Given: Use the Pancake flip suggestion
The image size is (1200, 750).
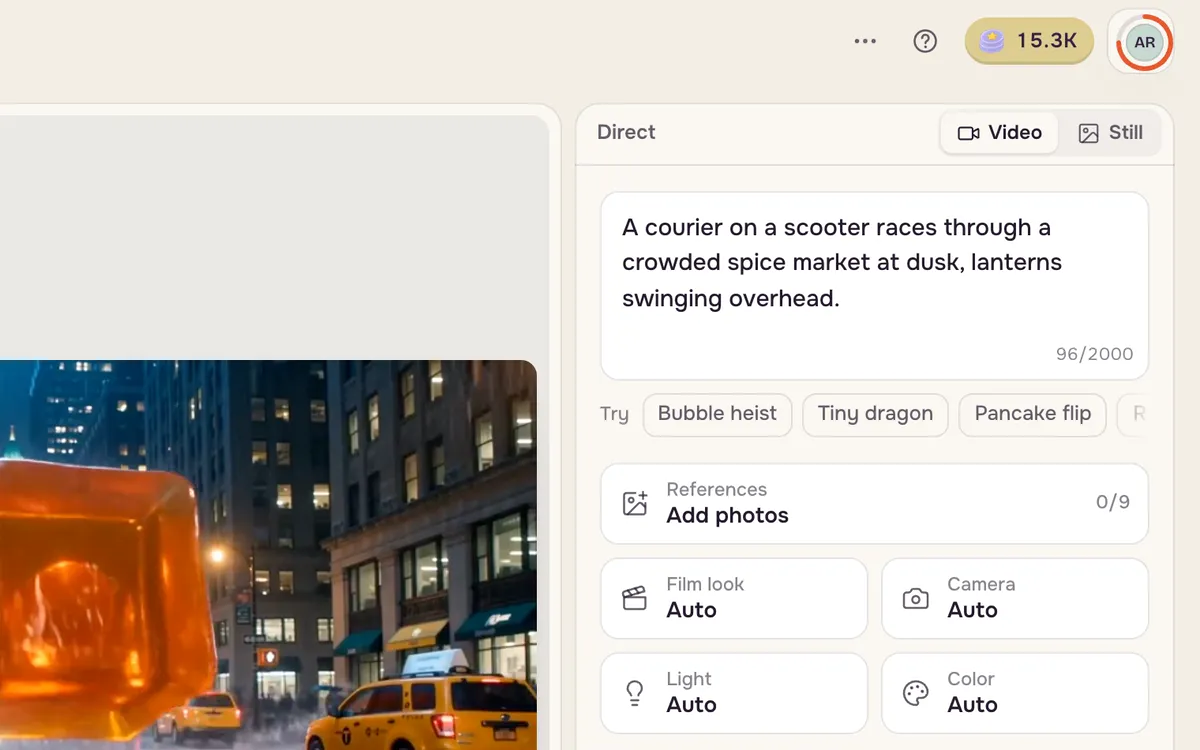Looking at the screenshot, I should click(1032, 414).
